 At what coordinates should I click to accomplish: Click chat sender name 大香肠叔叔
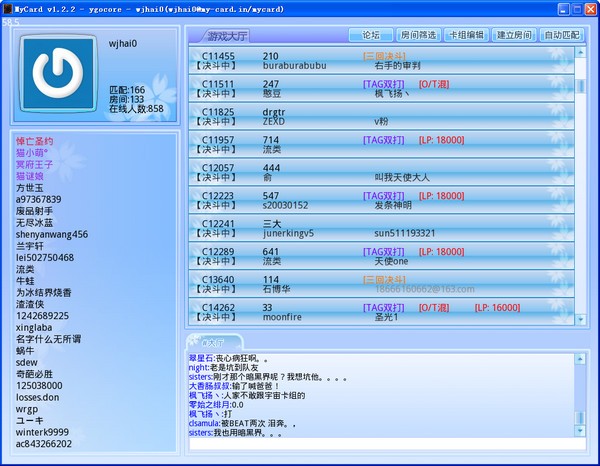[209, 386]
